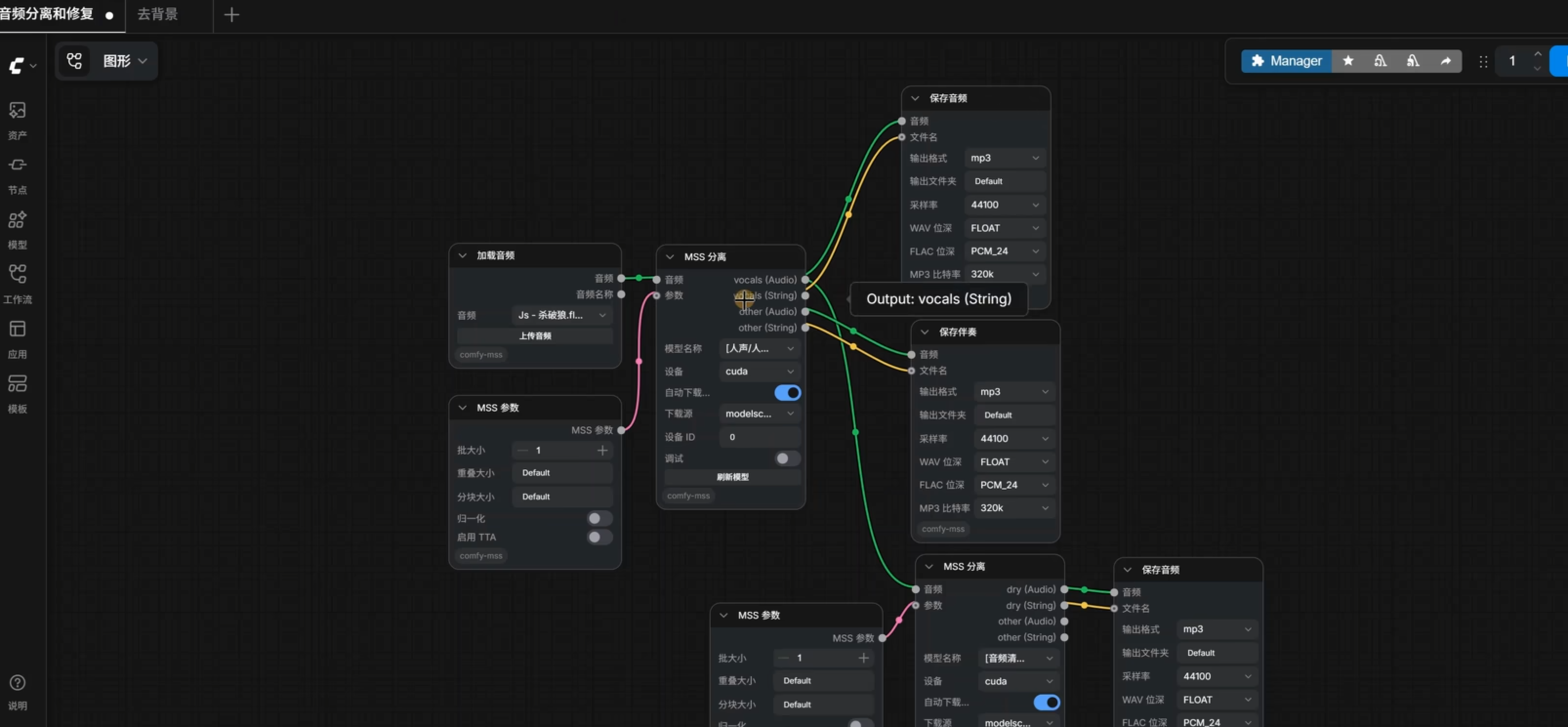Open MP3 比特率 320k dropdown in 保存伴奏
1568x727 pixels.
pos(1014,508)
